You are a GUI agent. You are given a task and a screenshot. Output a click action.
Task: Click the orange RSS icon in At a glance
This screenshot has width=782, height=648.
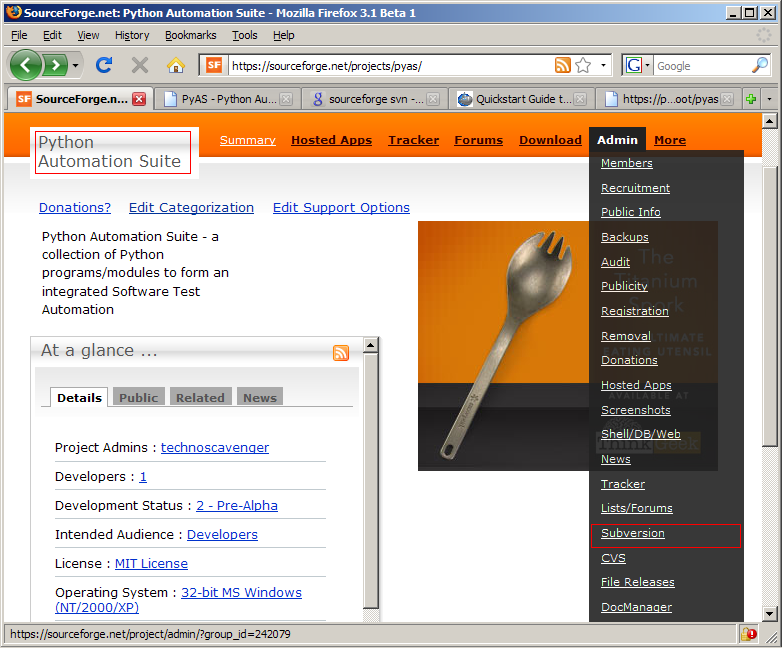pos(341,353)
